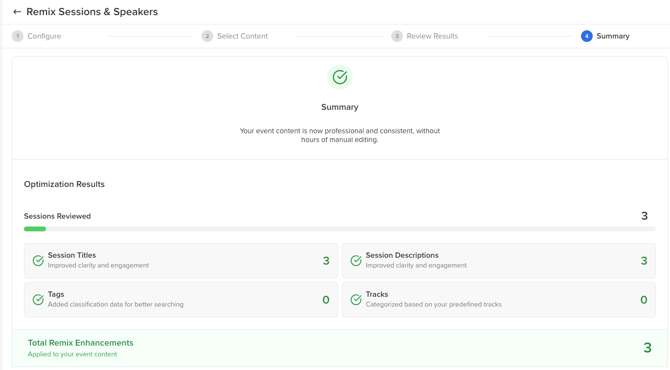Switch to the Review Results step label
Viewport: 670px width, 370px height.
click(x=432, y=36)
